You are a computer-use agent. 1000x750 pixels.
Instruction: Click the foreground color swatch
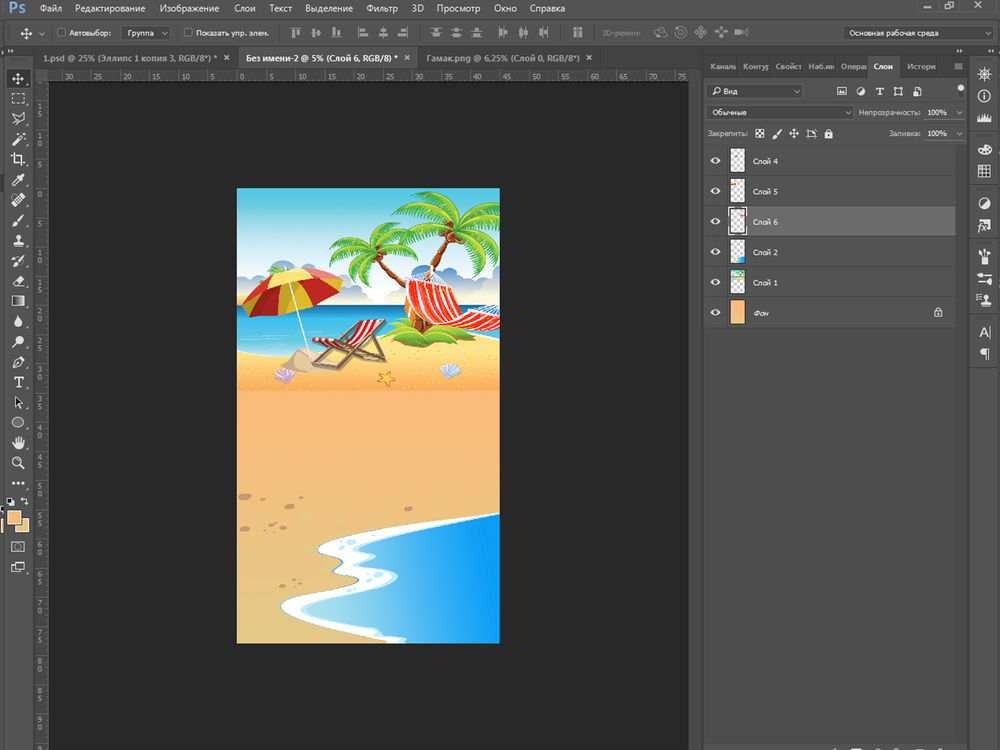(14, 518)
